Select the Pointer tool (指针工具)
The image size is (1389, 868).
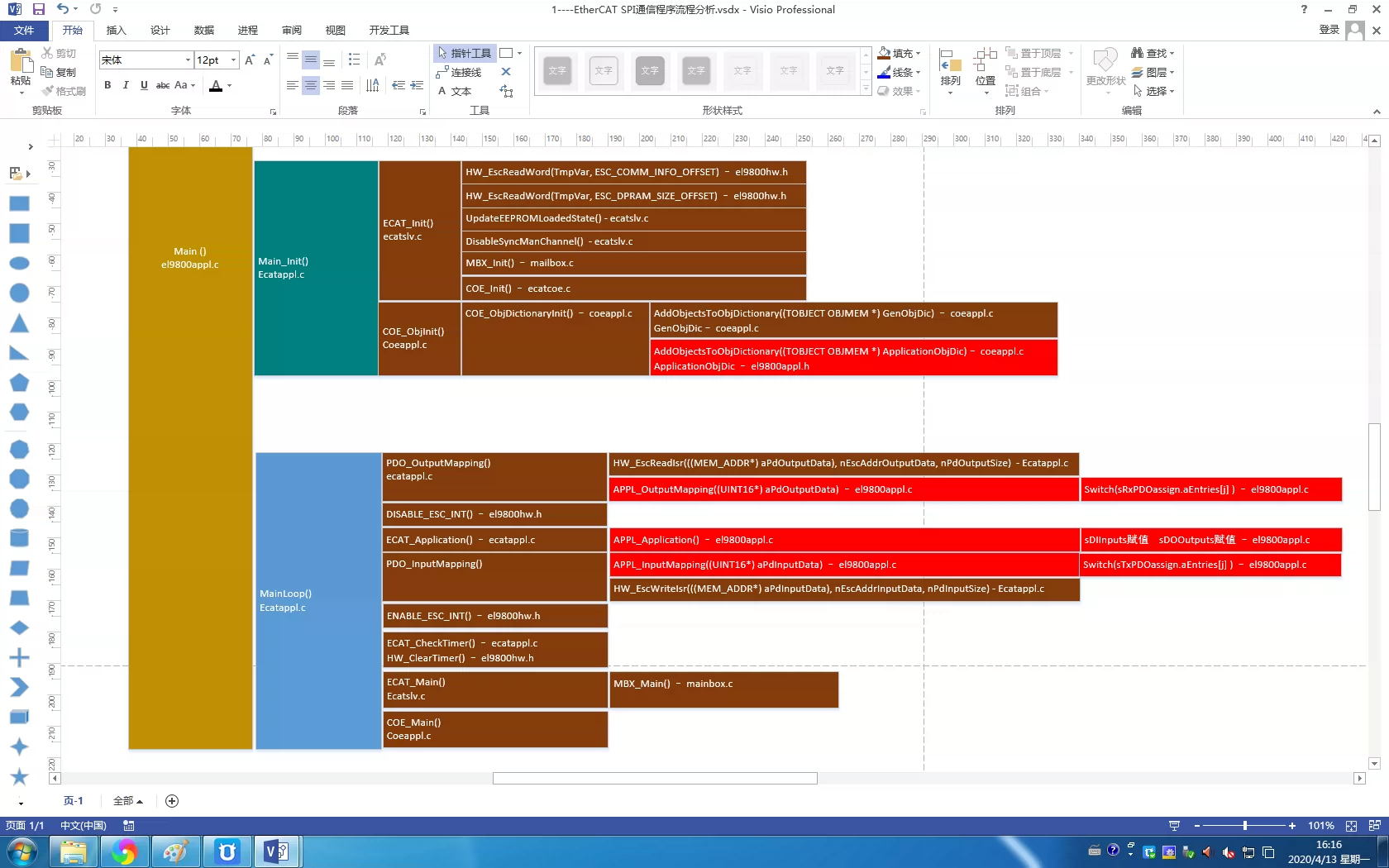point(464,53)
